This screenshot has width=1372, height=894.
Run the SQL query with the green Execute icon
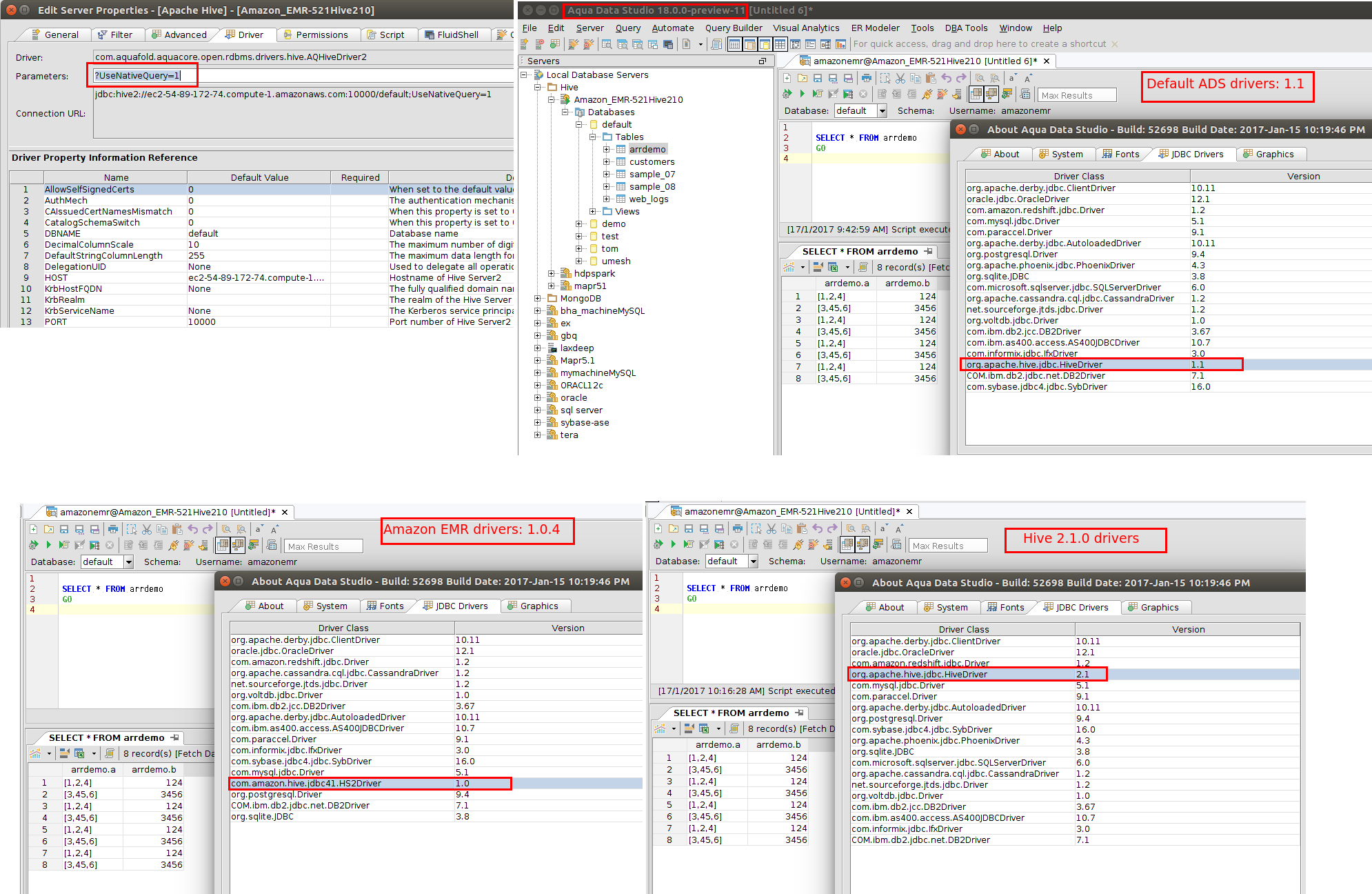click(x=803, y=95)
